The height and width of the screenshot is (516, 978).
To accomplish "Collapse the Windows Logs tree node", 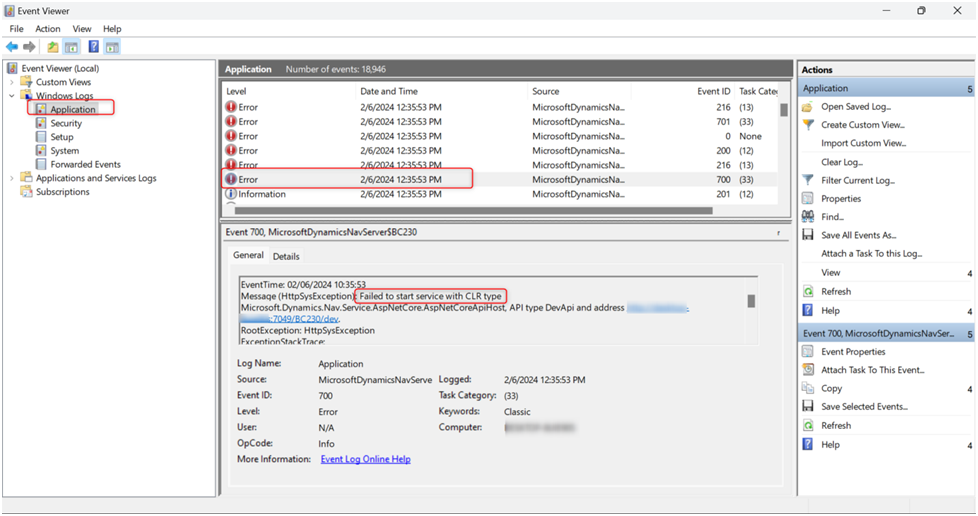I will click(12, 96).
